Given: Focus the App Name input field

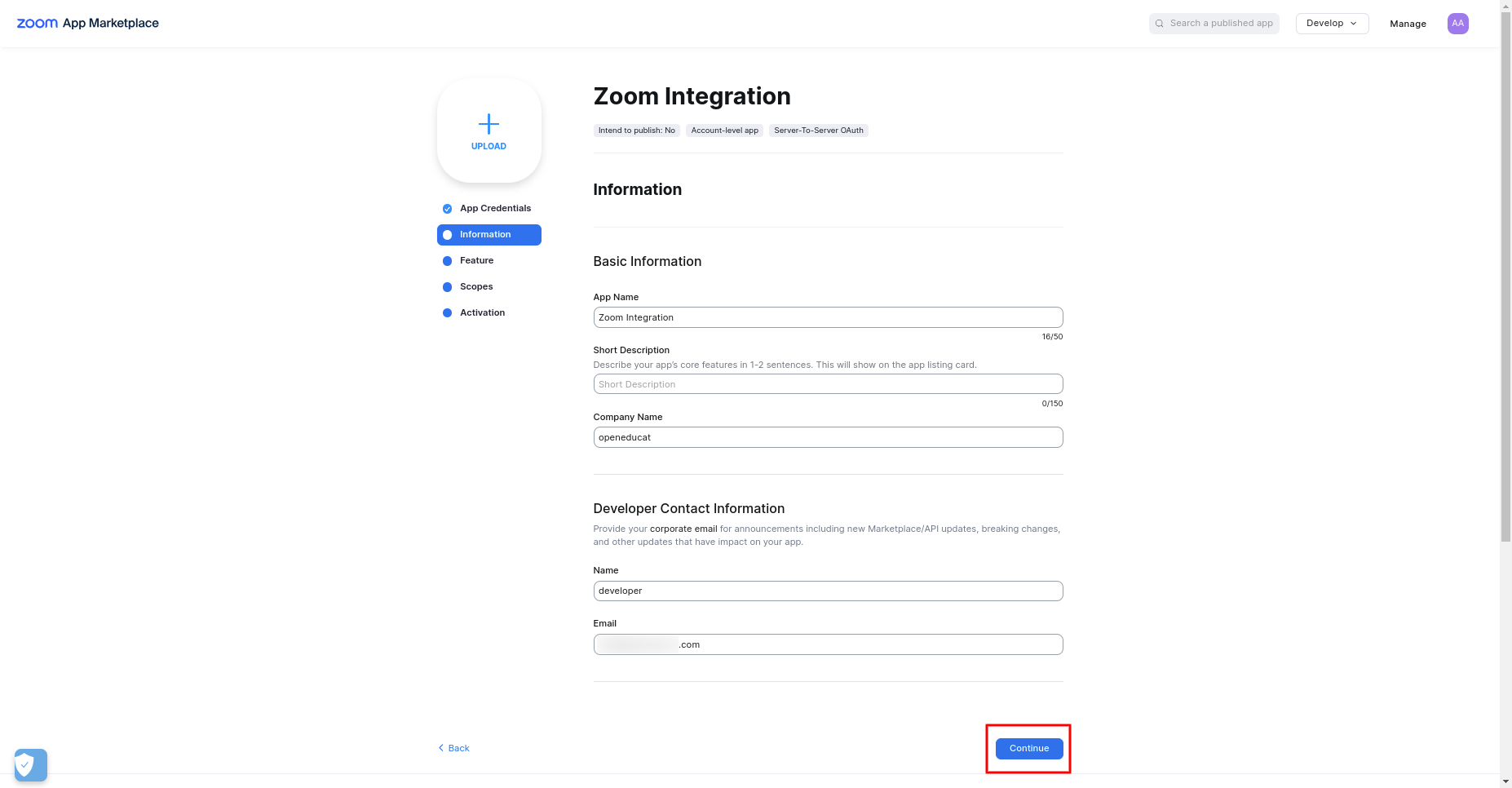Looking at the screenshot, I should [828, 317].
